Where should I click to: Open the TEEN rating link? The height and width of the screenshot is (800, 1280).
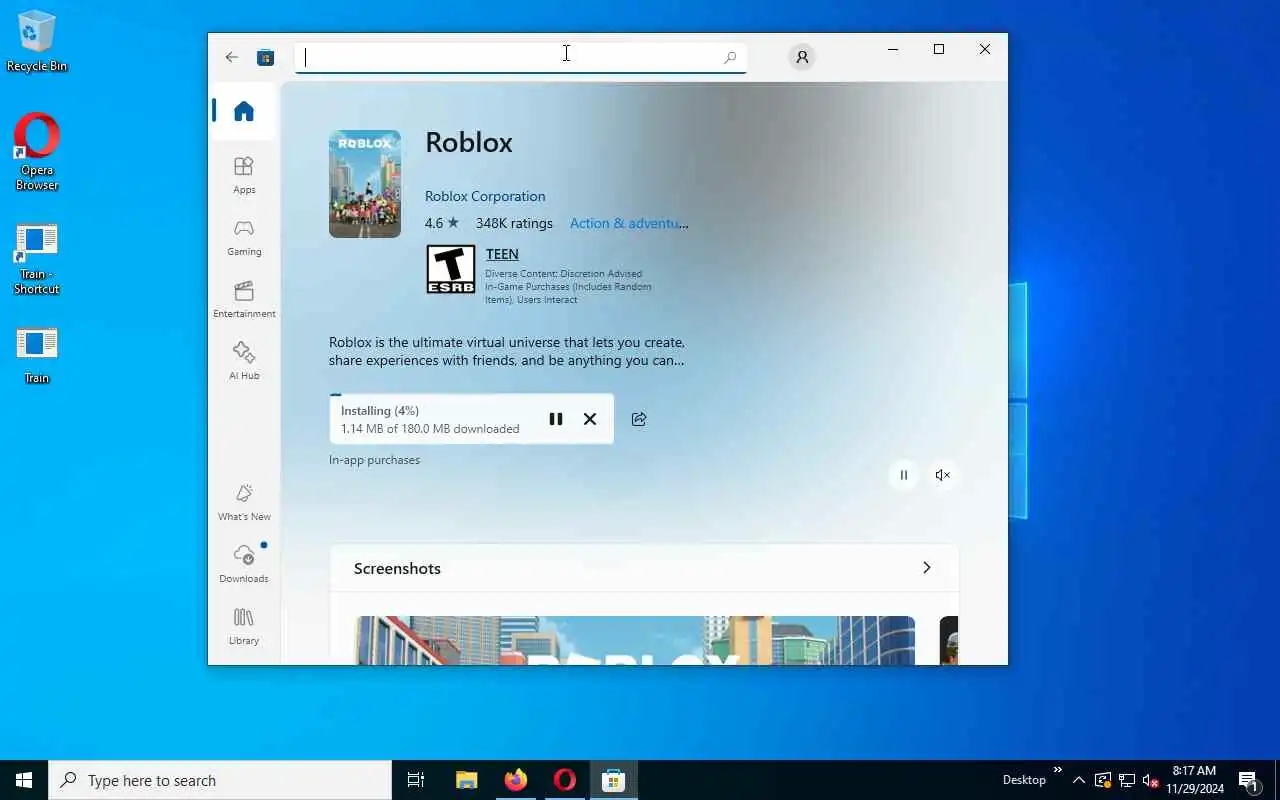pyautogui.click(x=502, y=254)
